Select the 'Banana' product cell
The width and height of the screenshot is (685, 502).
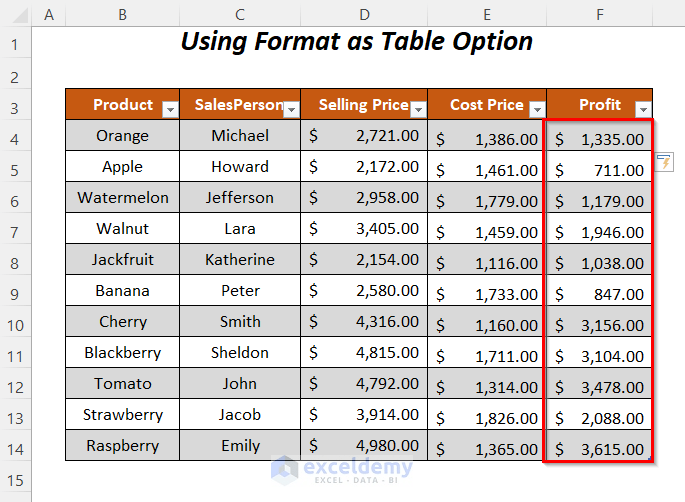pyautogui.click(x=123, y=291)
